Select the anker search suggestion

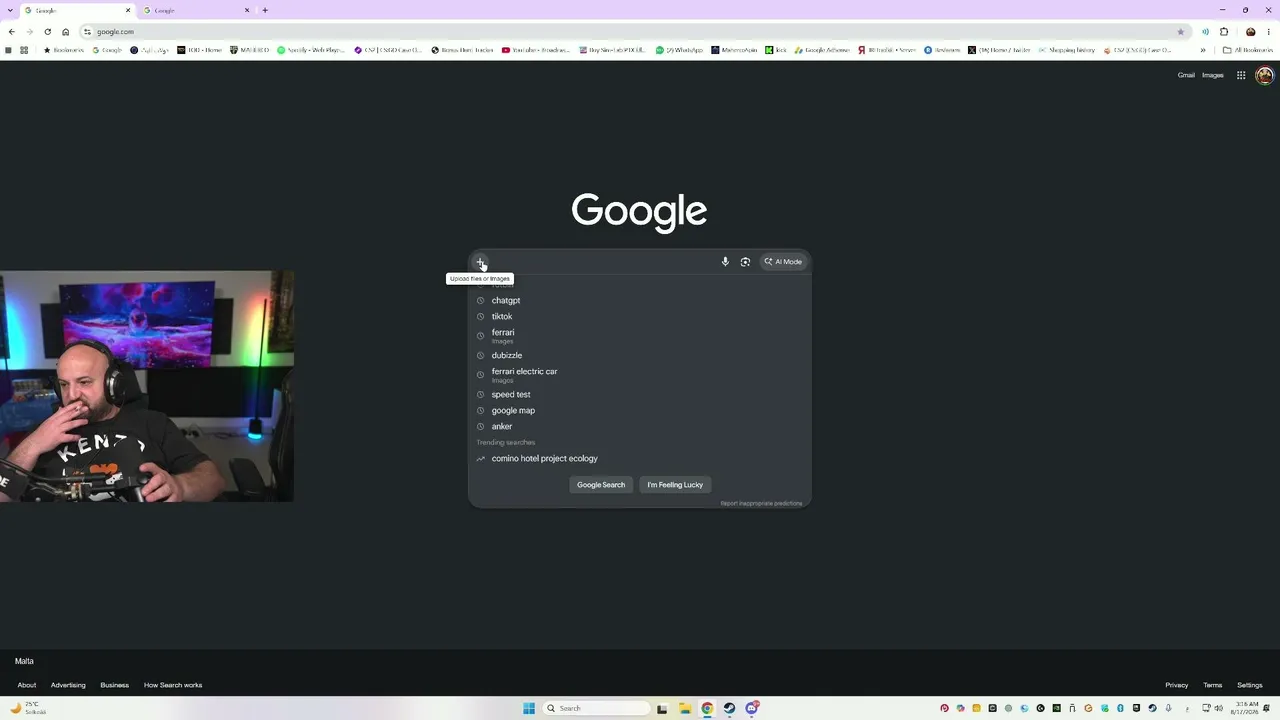point(640,426)
